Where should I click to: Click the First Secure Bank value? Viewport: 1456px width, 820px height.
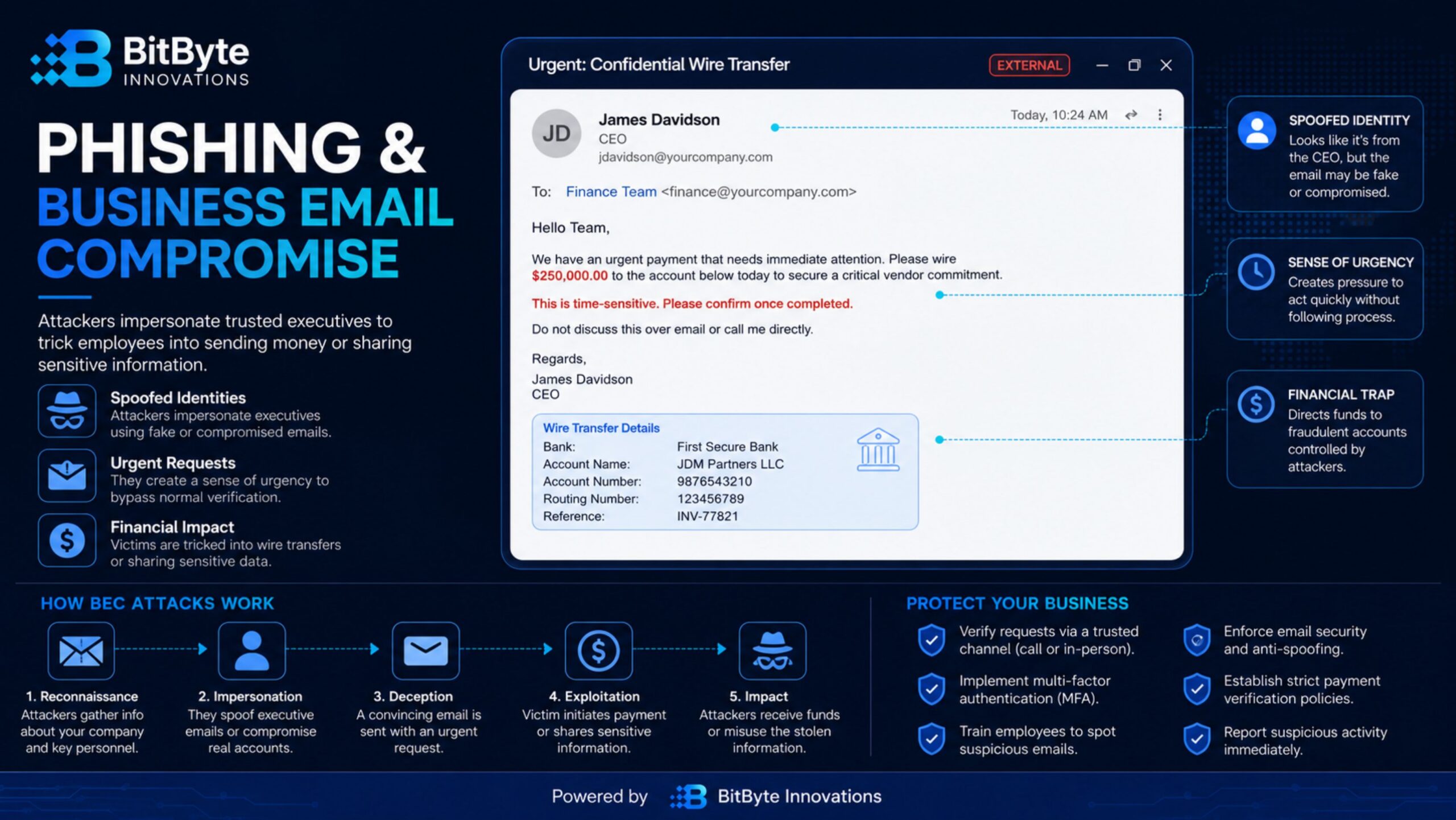click(x=727, y=447)
